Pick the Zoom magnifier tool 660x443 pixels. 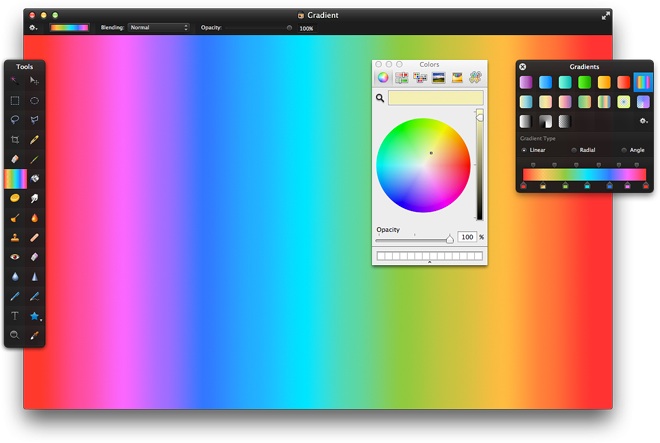[x=15, y=335]
